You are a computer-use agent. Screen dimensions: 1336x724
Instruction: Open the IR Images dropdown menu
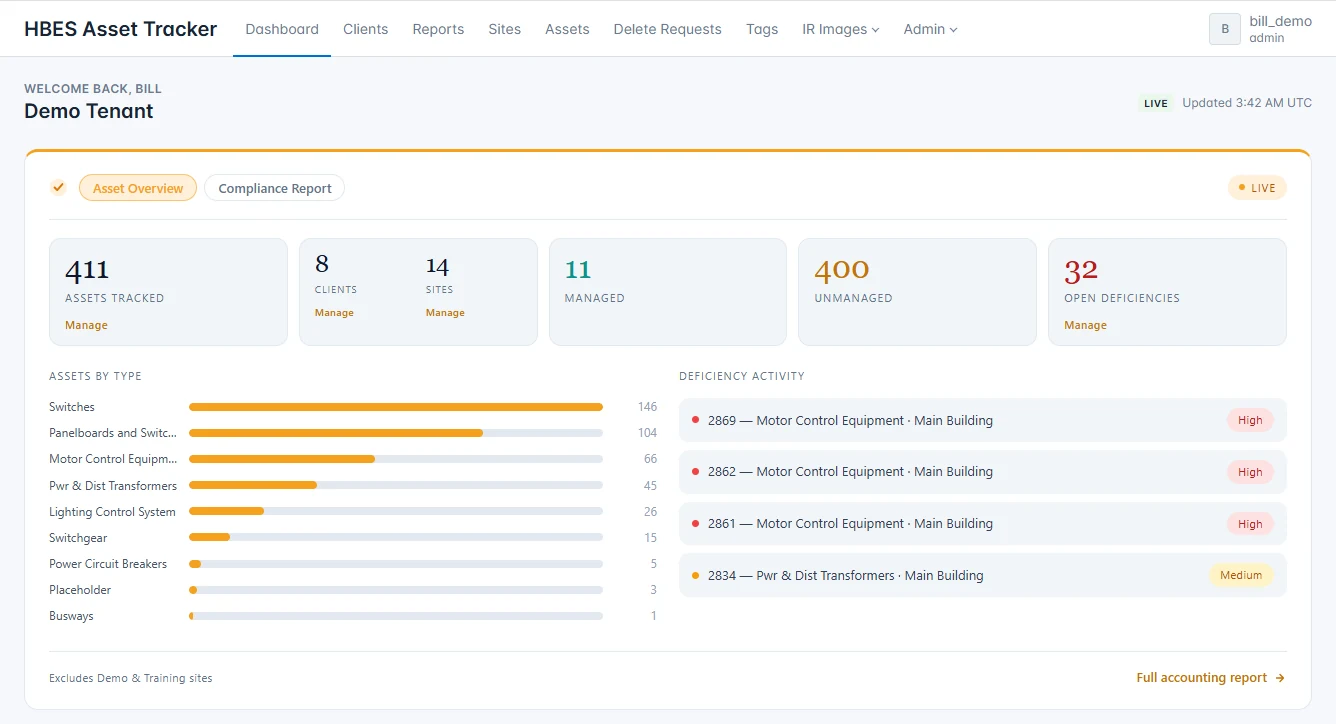tap(840, 29)
